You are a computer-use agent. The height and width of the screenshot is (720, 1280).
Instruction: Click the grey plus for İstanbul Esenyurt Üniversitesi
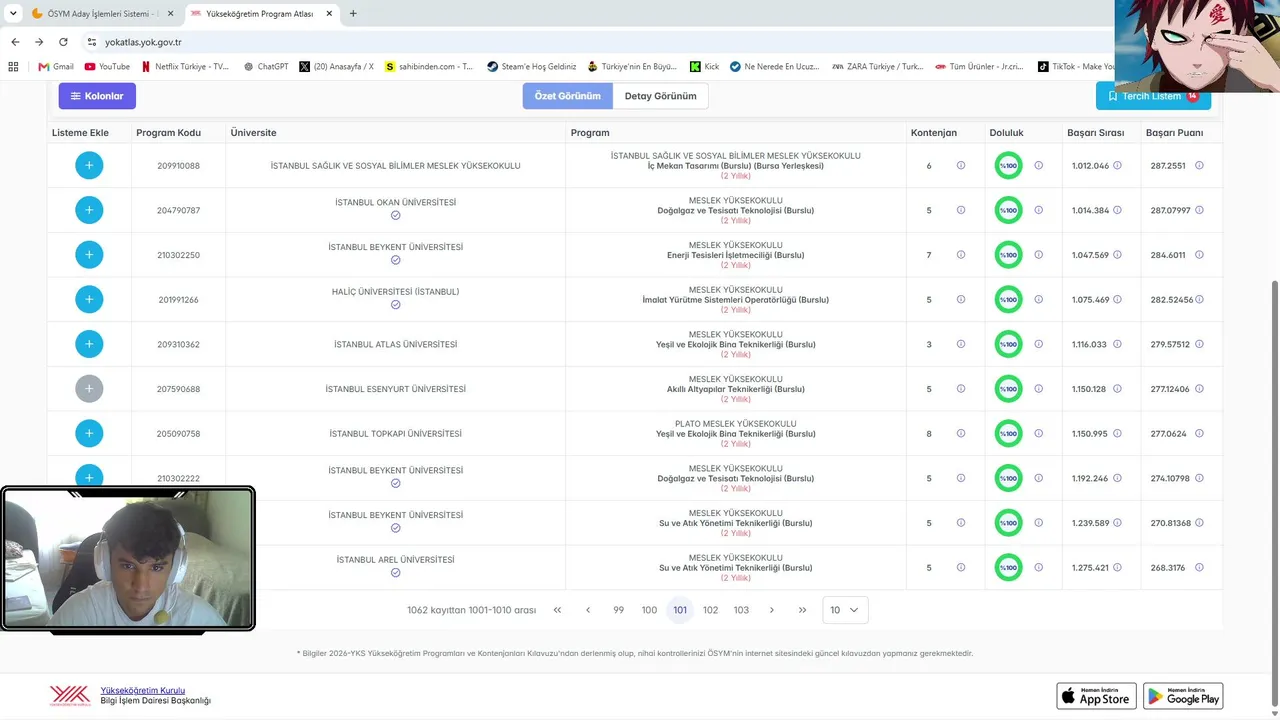pyautogui.click(x=89, y=389)
